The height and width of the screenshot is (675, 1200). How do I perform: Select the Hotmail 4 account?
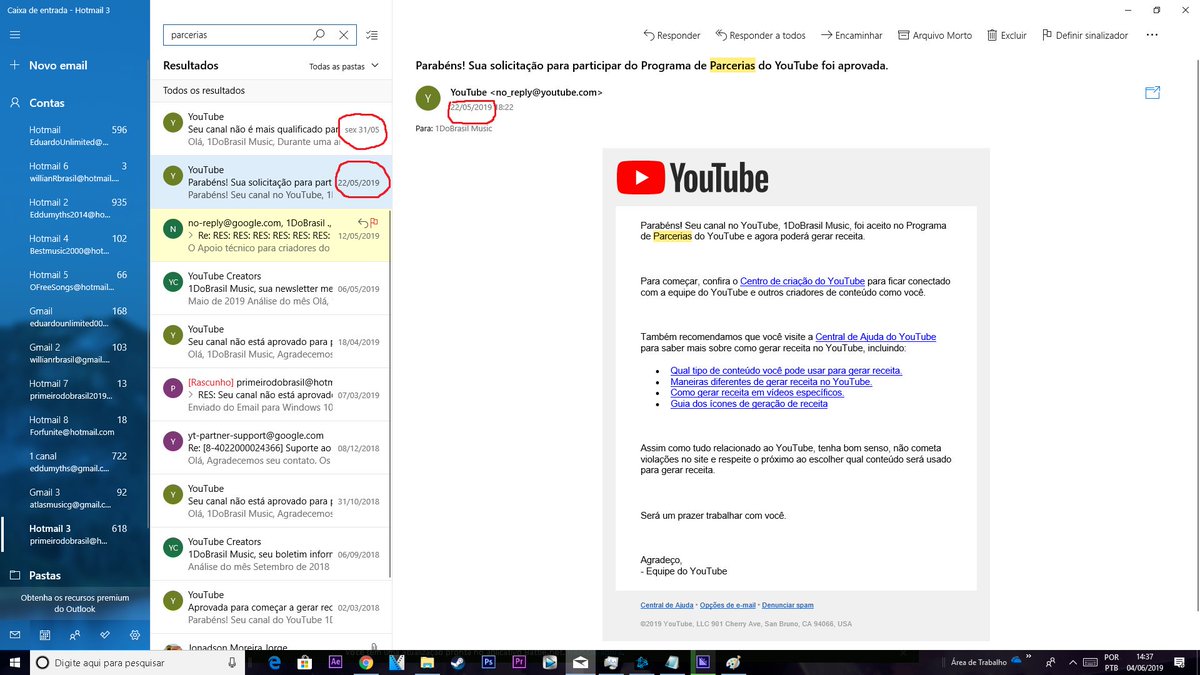[75, 245]
